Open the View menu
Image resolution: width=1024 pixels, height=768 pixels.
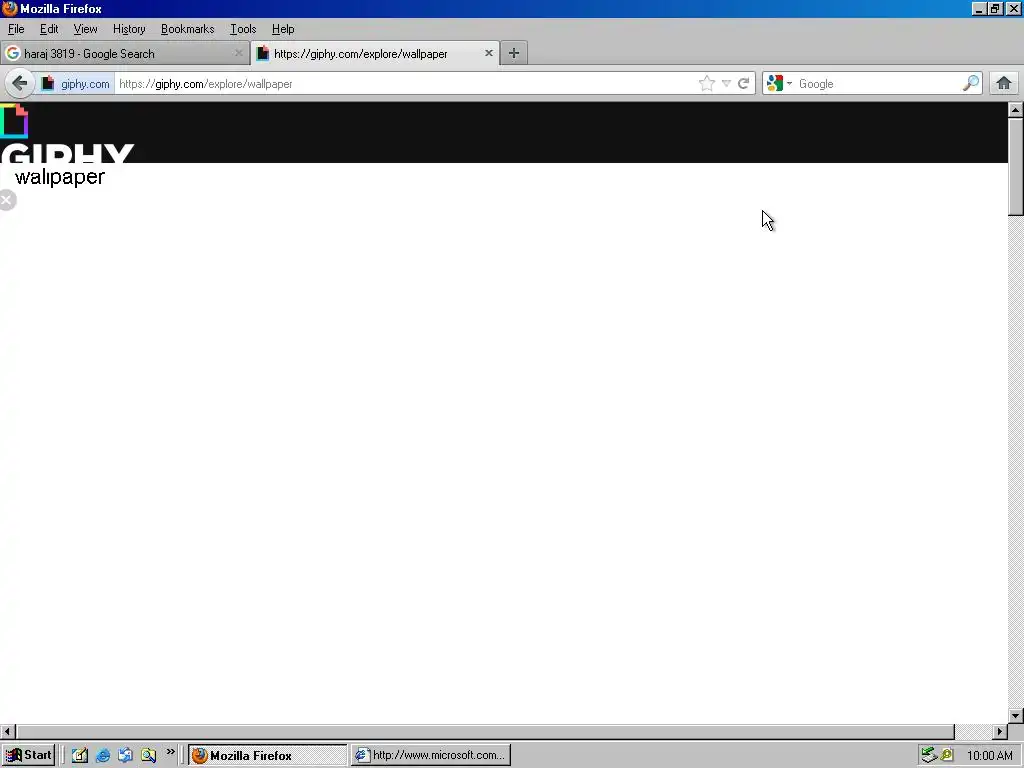85,29
